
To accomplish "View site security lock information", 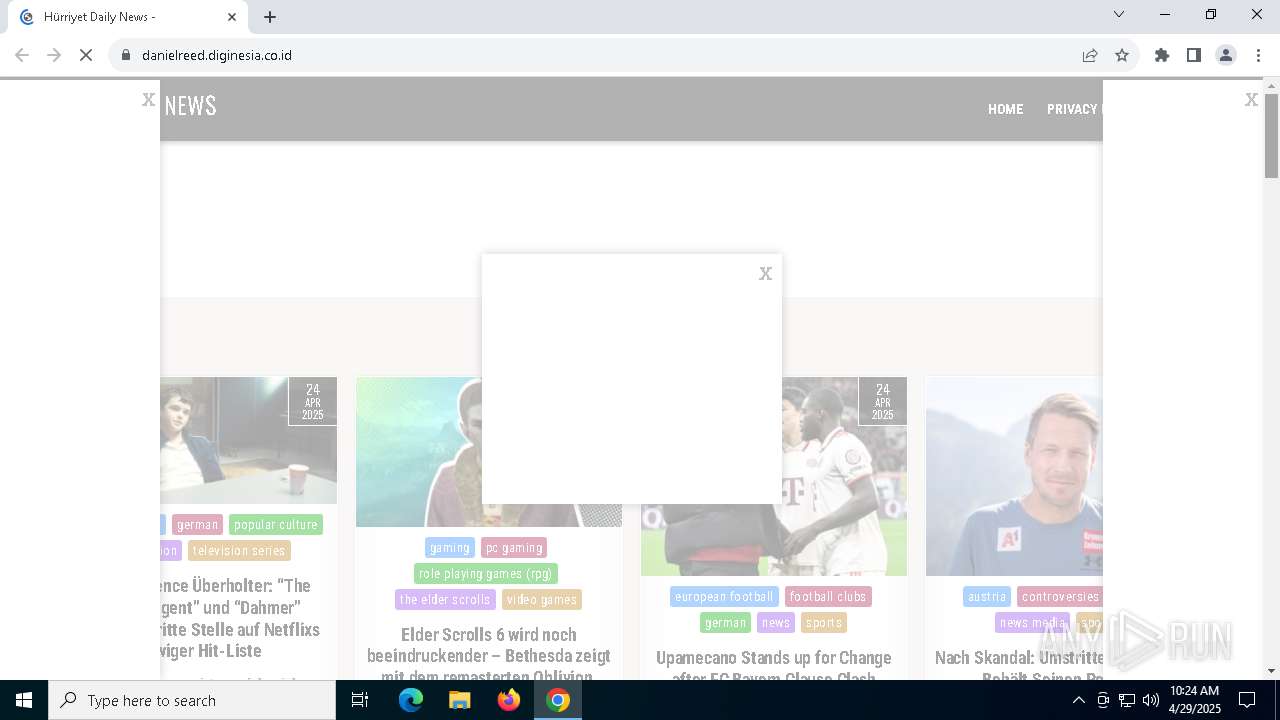I will click(126, 55).
